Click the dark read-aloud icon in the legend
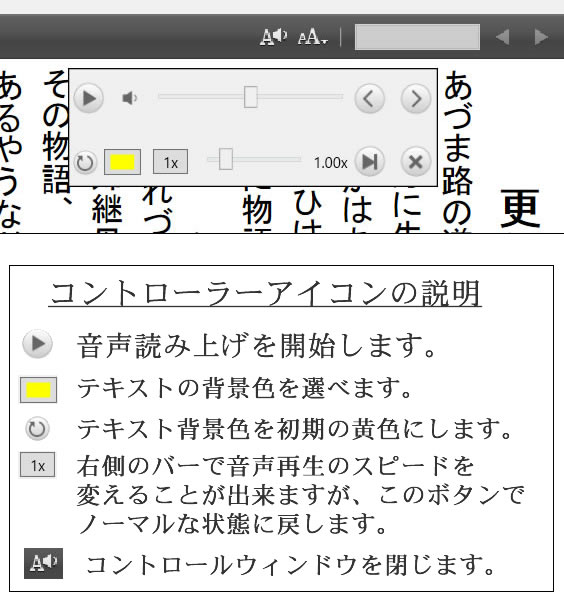Image resolution: width=564 pixels, height=610 pixels. click(43, 563)
